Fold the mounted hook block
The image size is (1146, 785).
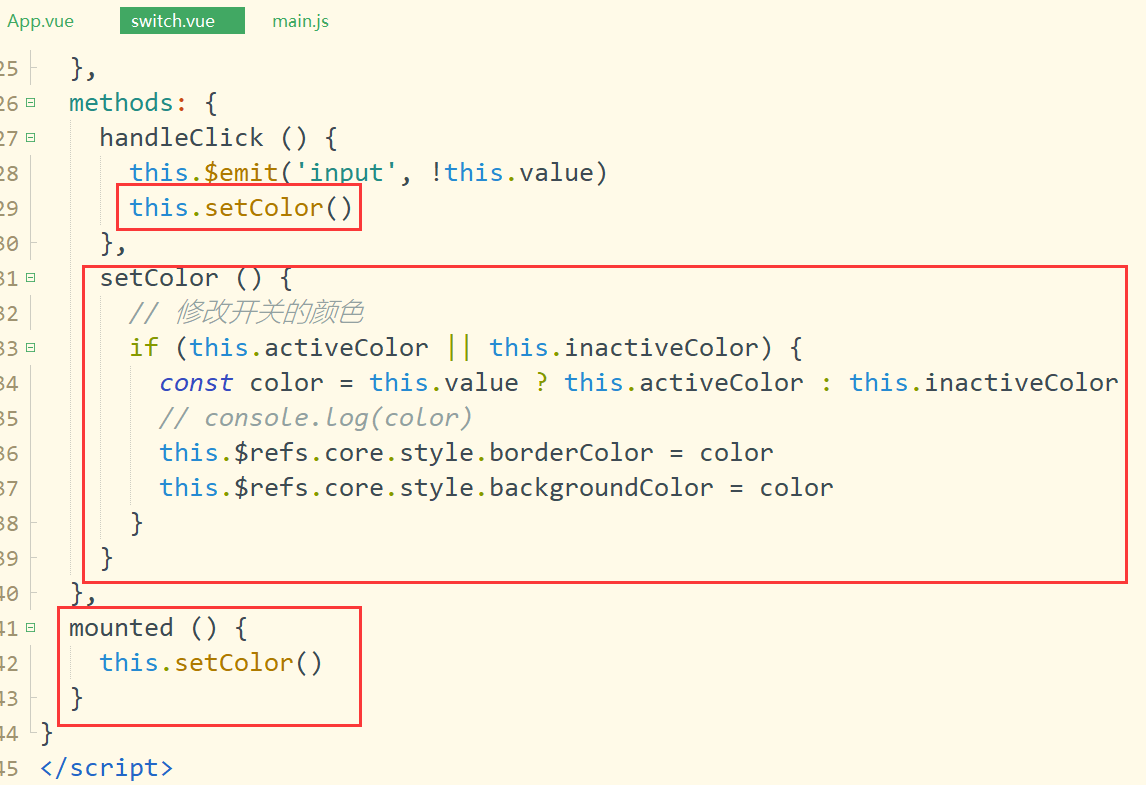tap(30, 627)
